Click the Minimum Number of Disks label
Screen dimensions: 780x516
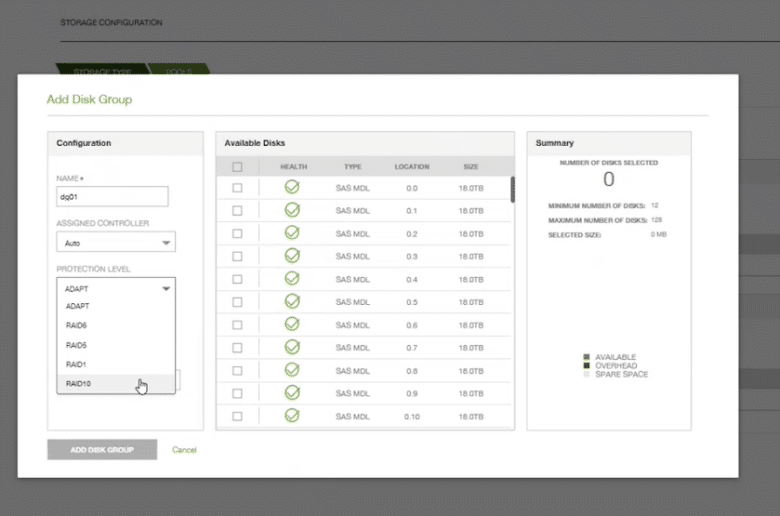click(x=596, y=206)
